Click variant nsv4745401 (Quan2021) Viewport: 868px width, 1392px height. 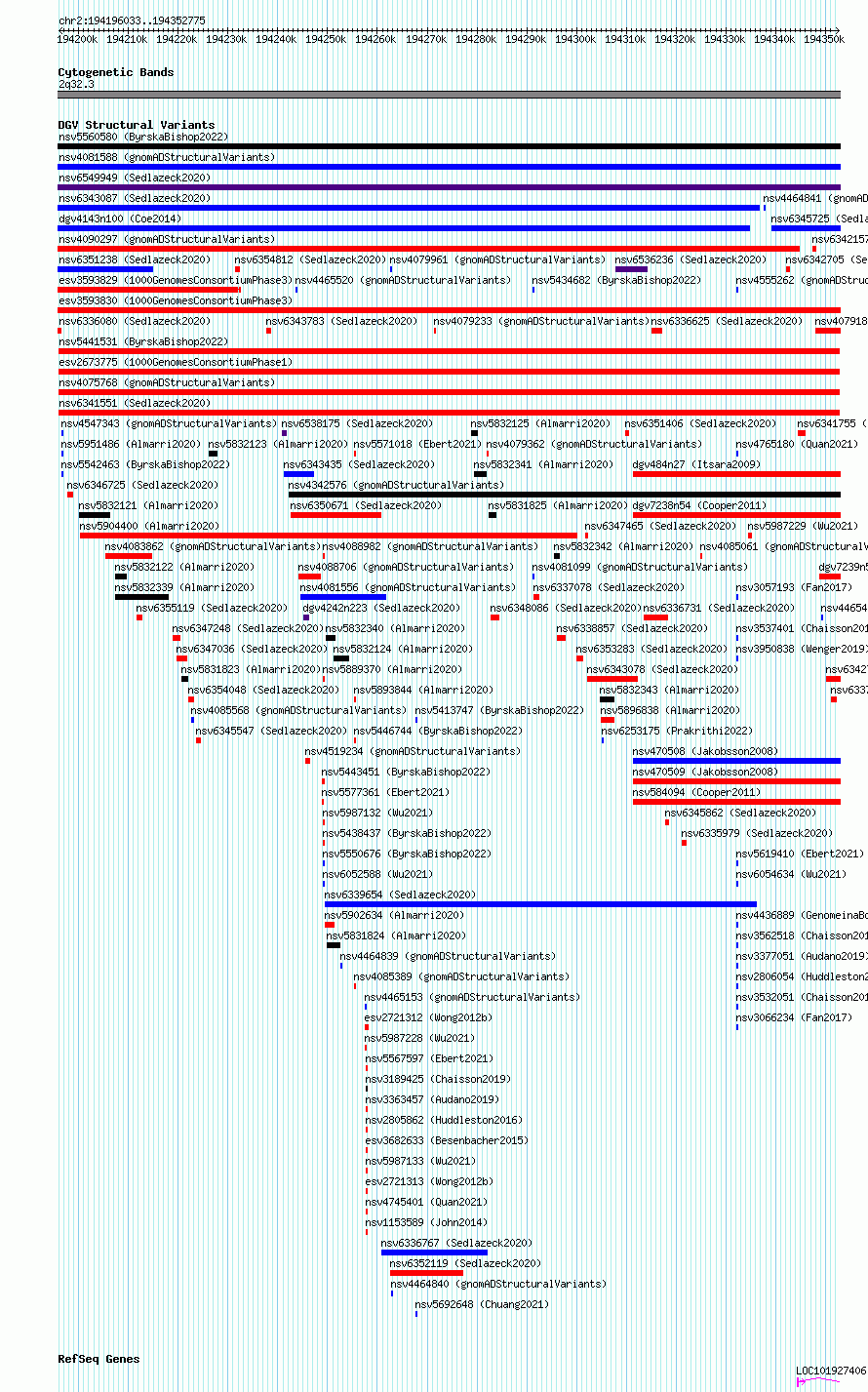coord(425,1202)
